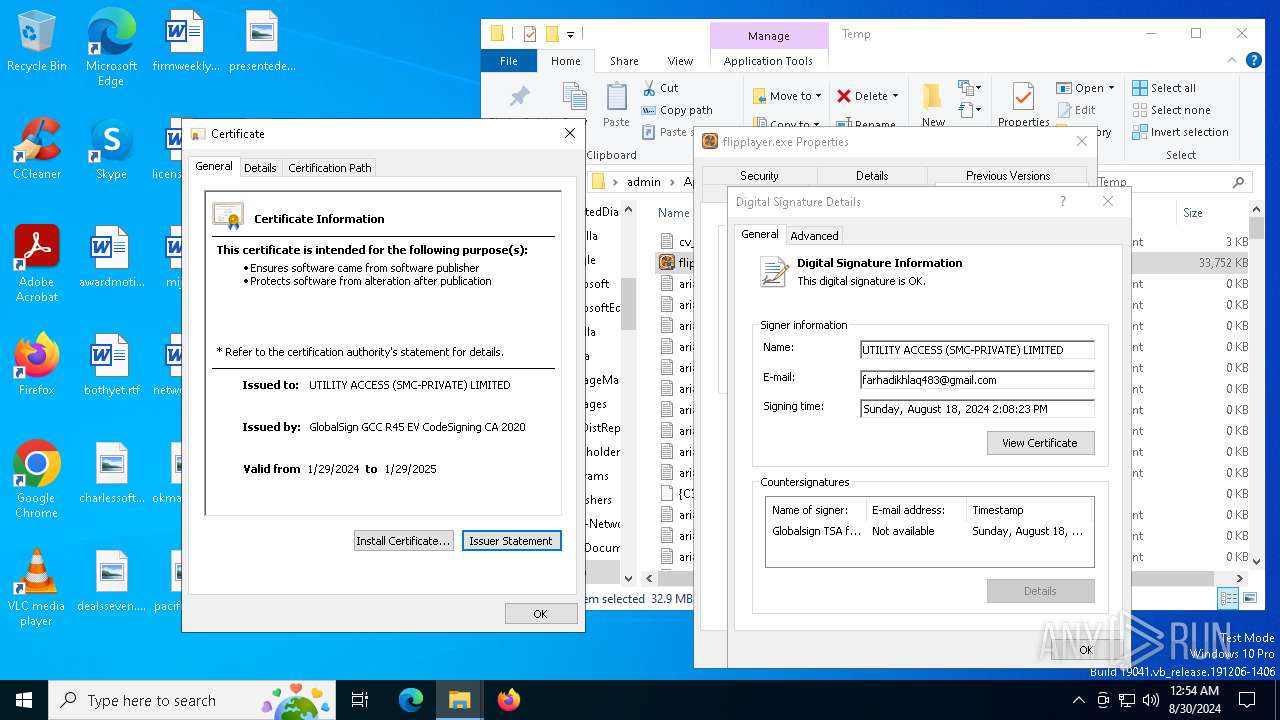Open Details tab in Certificate dialog
Viewport: 1280px width, 720px height.
click(x=260, y=168)
